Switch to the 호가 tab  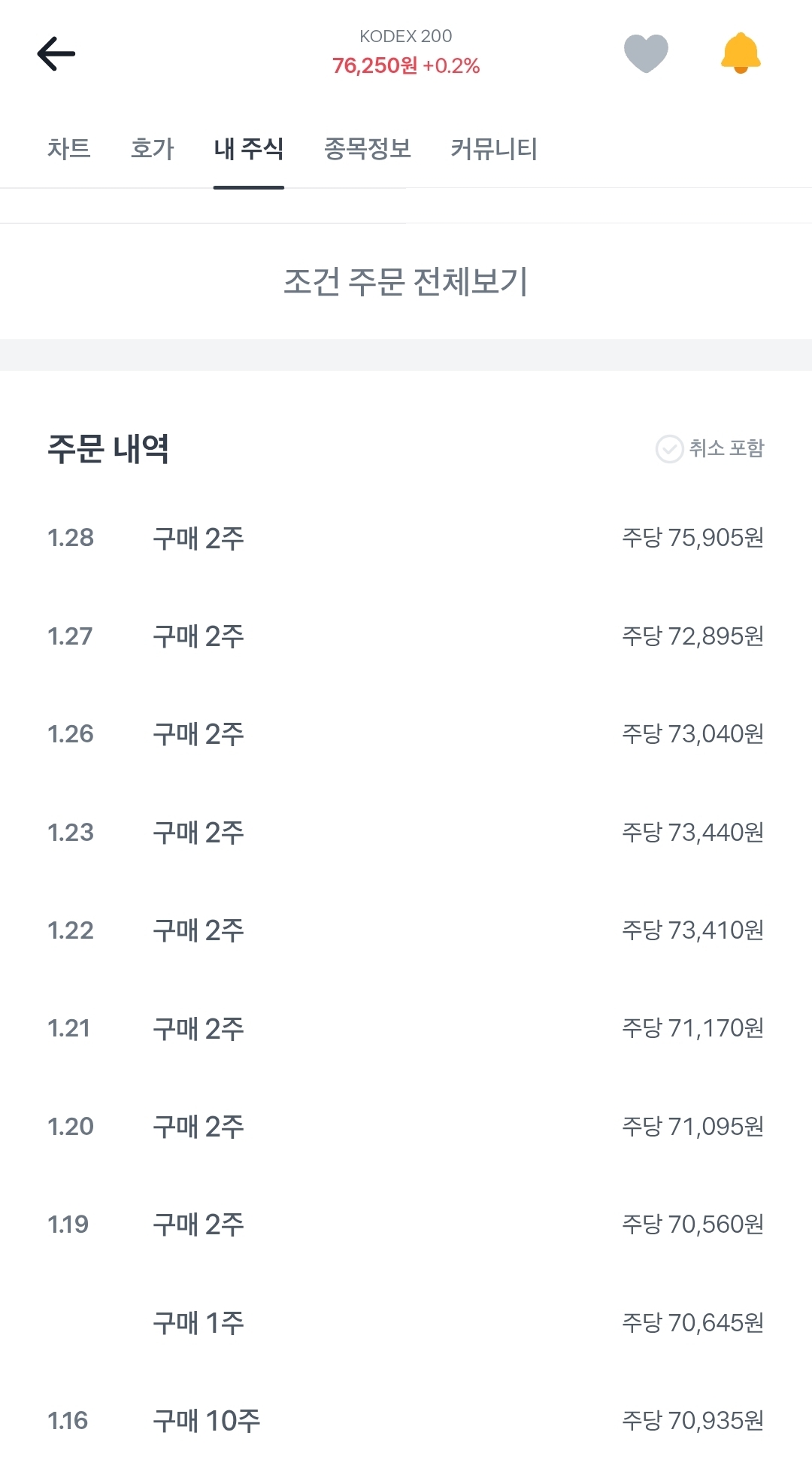tap(152, 148)
